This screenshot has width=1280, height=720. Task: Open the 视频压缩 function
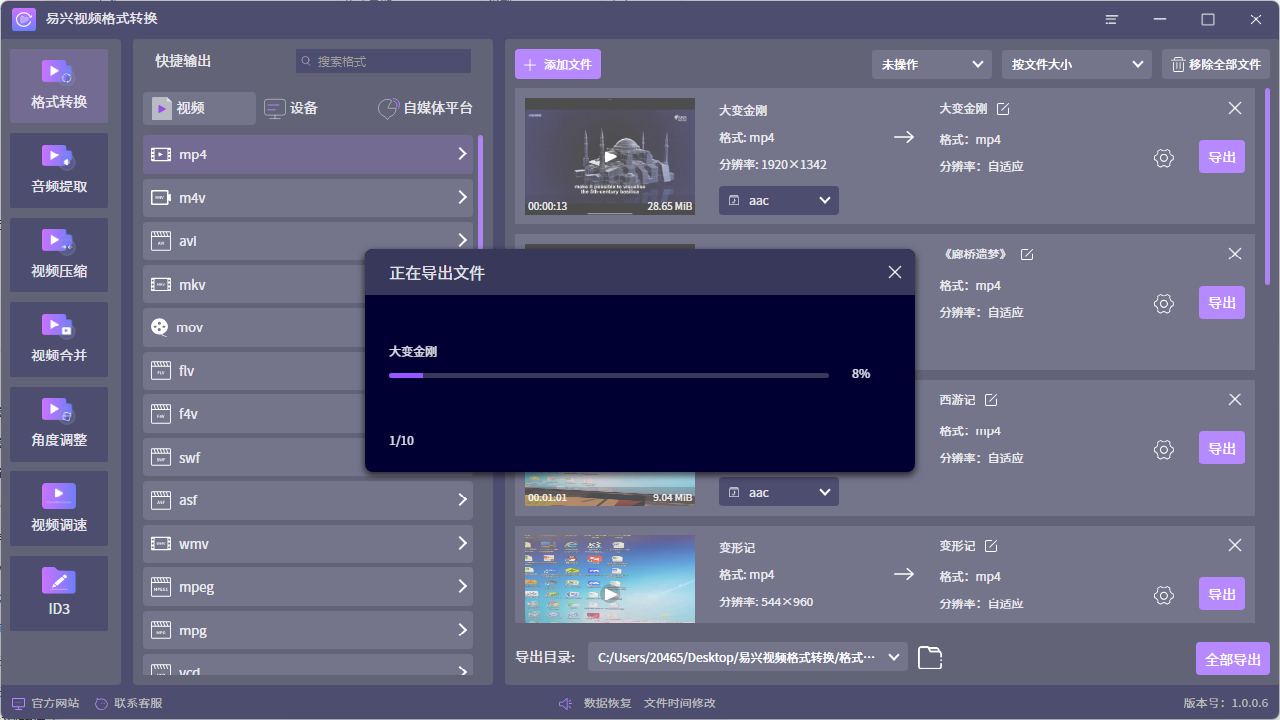[x=58, y=255]
